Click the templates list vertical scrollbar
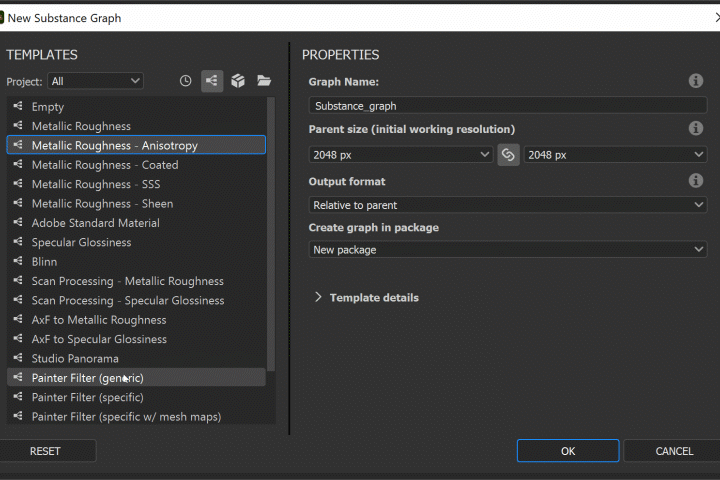Screen dimensions: 720x480 coord(271,234)
